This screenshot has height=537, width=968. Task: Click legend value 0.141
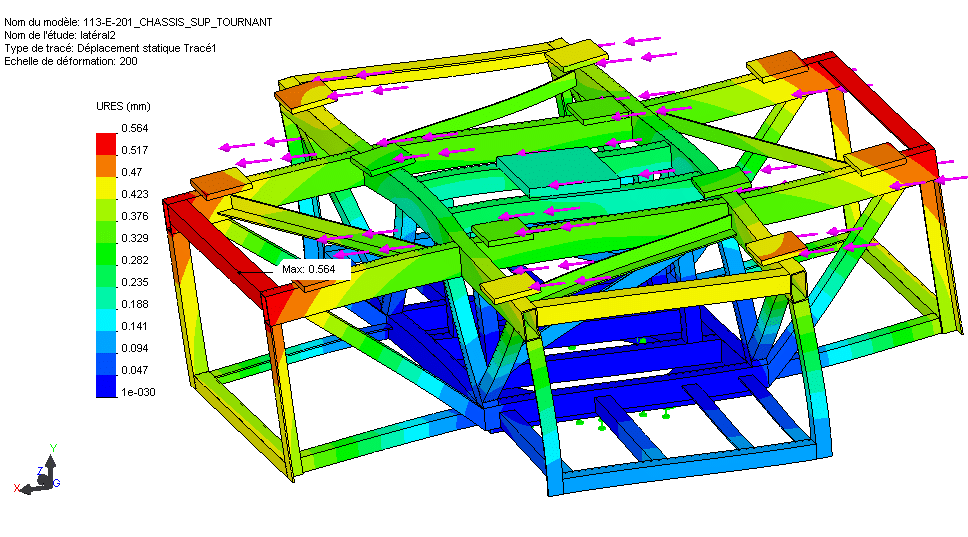pyautogui.click(x=135, y=326)
